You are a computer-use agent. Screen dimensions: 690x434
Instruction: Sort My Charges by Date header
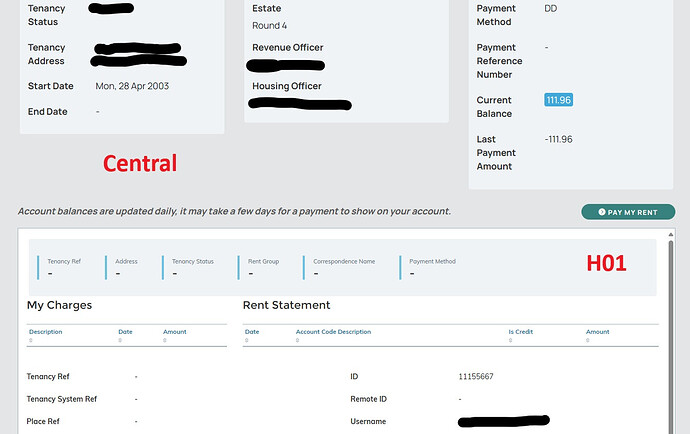(x=125, y=332)
